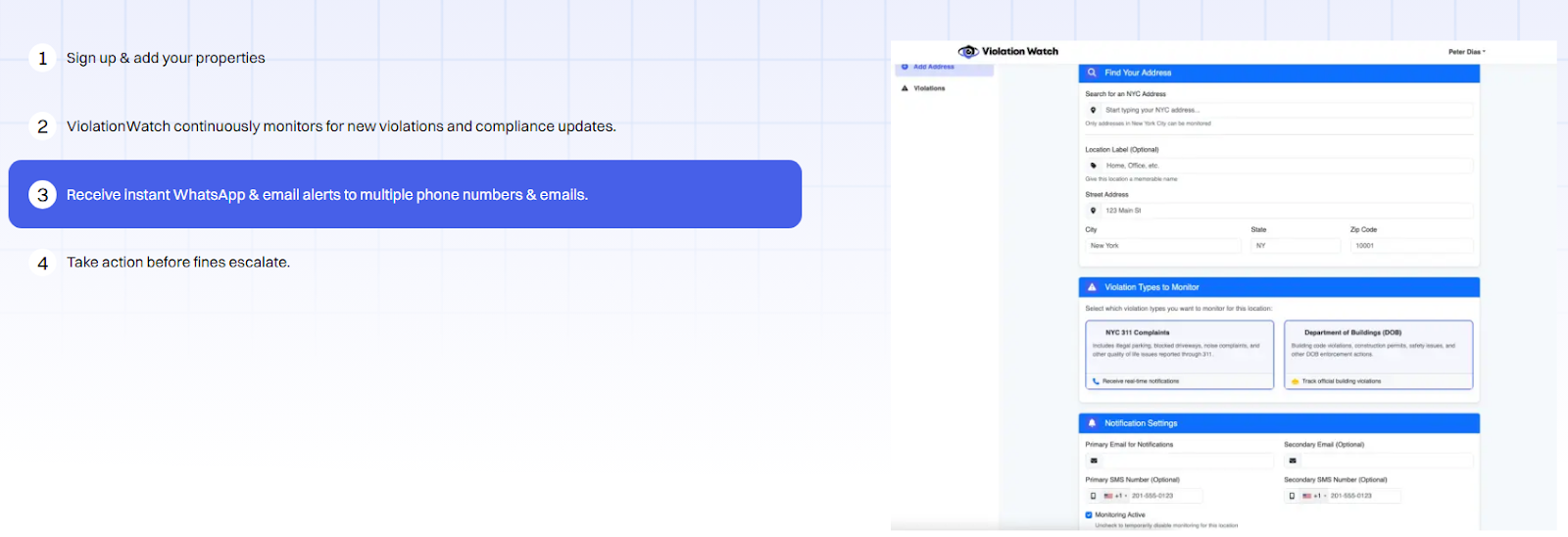
Task: Click the Receive real-time notifications text
Action: point(1141,381)
